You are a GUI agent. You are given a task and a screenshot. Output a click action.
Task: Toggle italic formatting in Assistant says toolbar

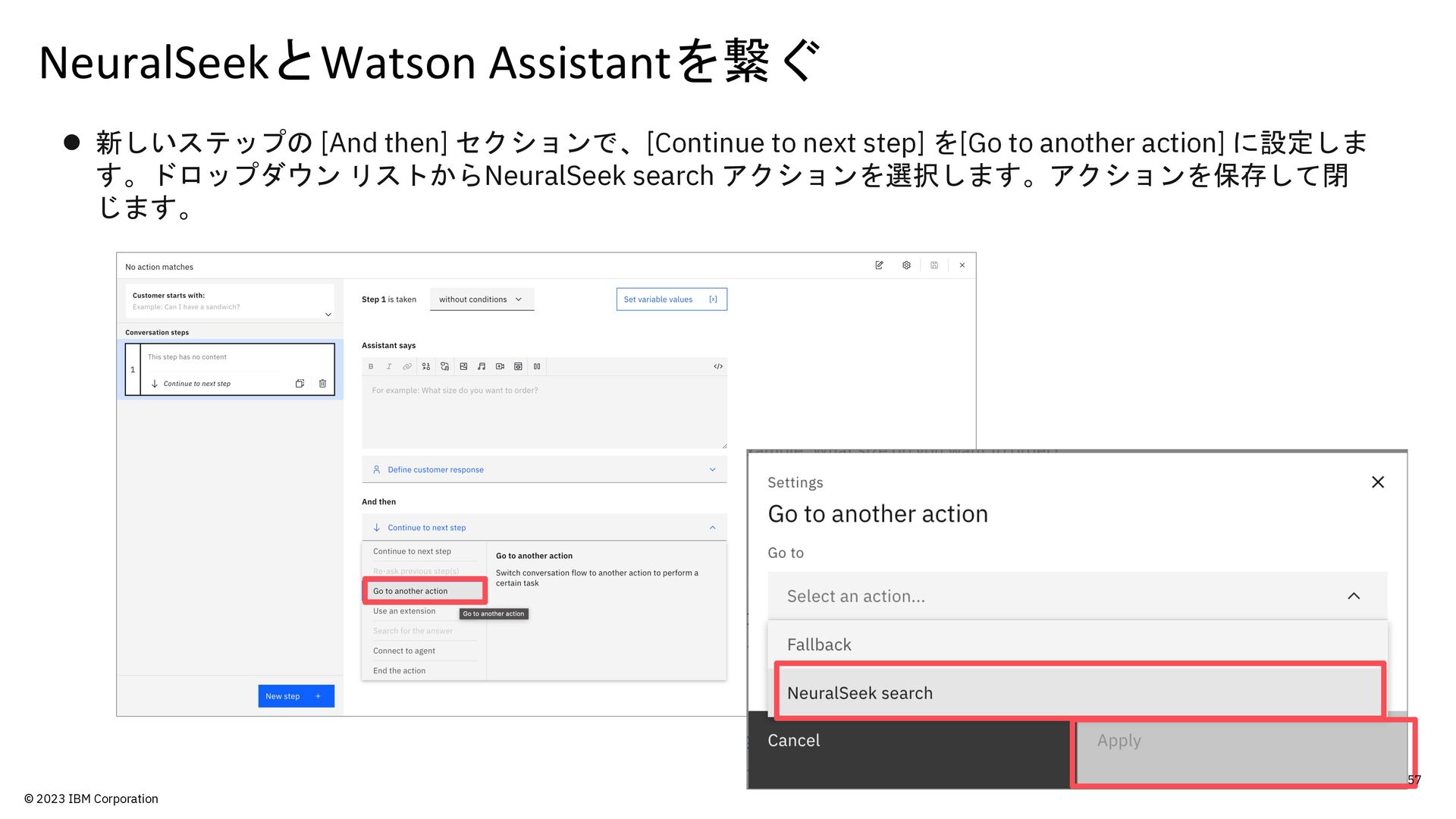tap(389, 366)
